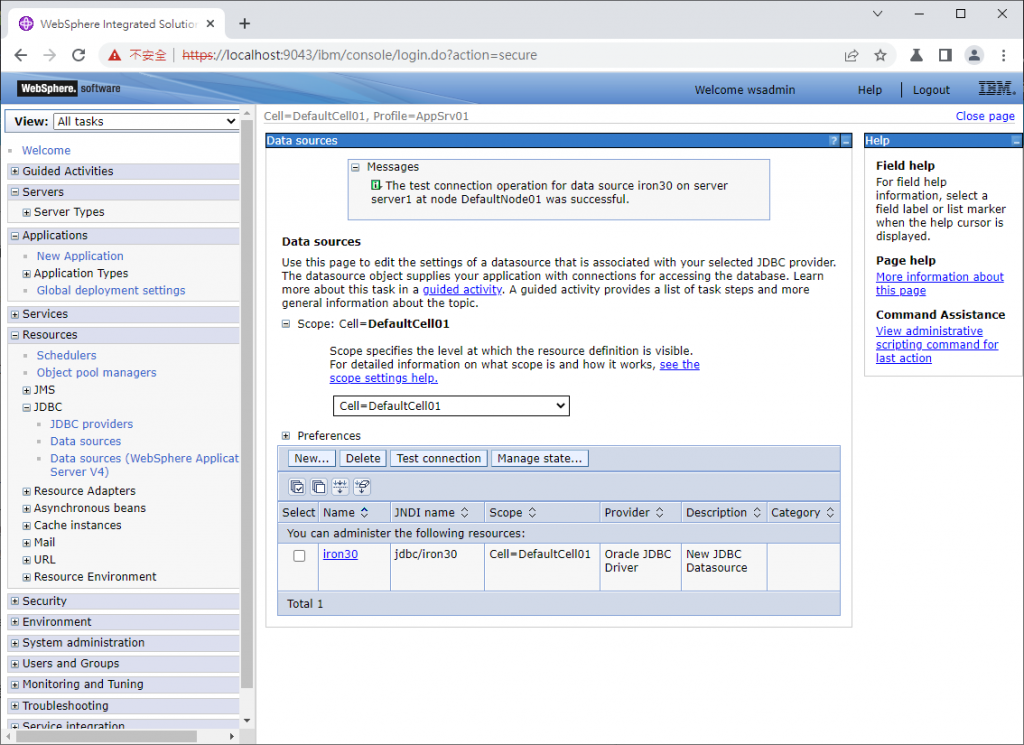Image resolution: width=1024 pixels, height=745 pixels.
Task: Click the Welcome navigation link
Action: point(46,150)
